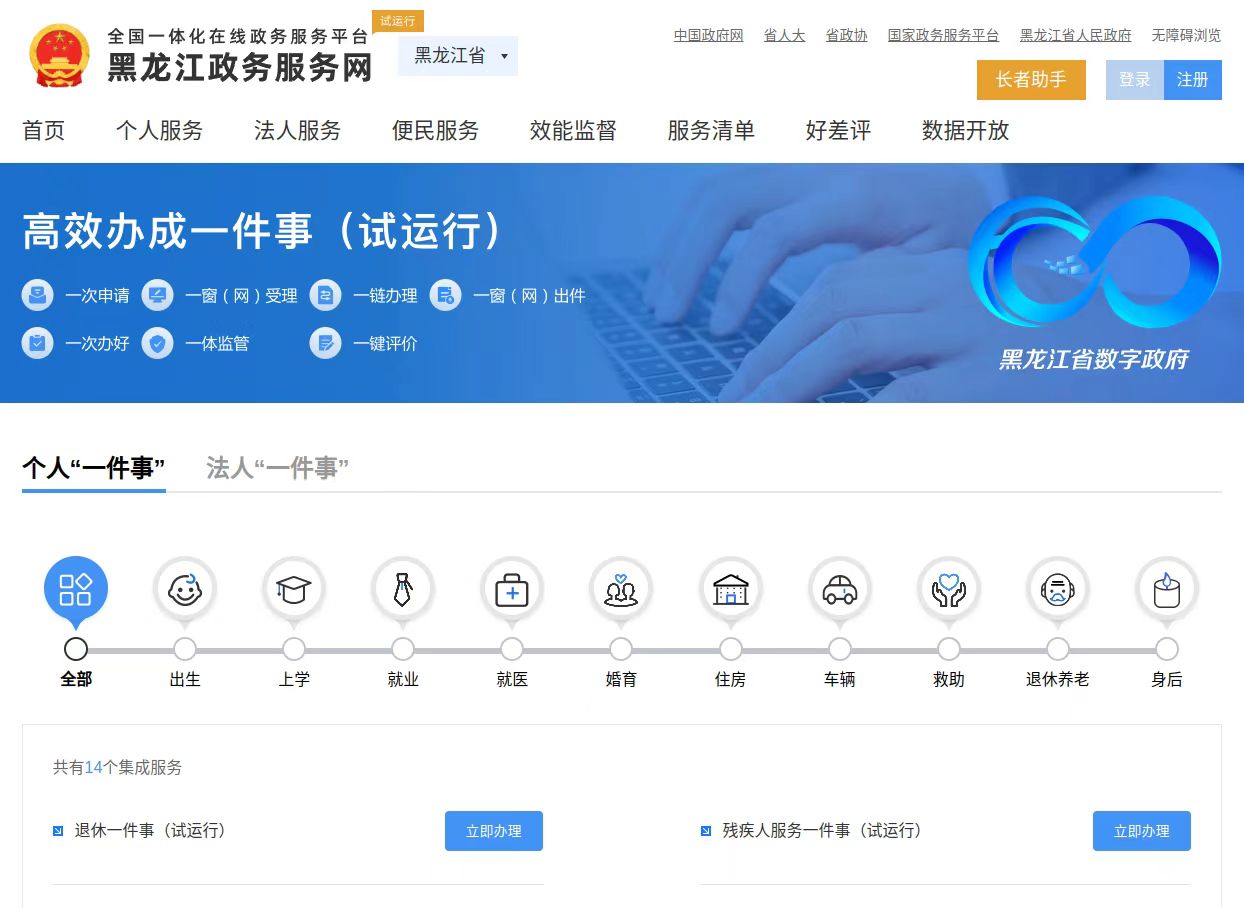Select the 上学 graduation cap icon
The image size is (1244, 908).
pos(293,589)
